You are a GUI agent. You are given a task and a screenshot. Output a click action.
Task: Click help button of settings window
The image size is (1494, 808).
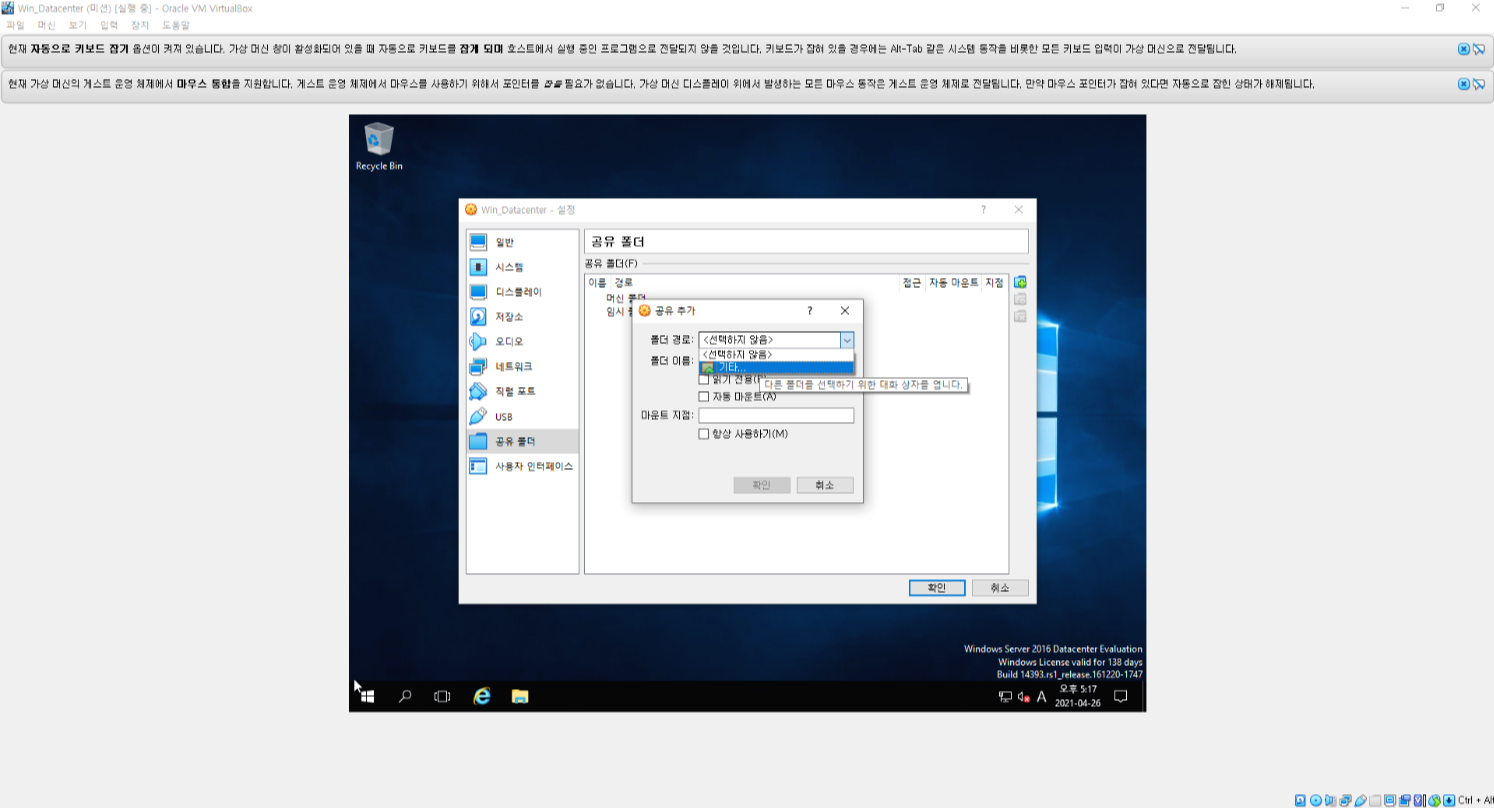[x=983, y=210]
